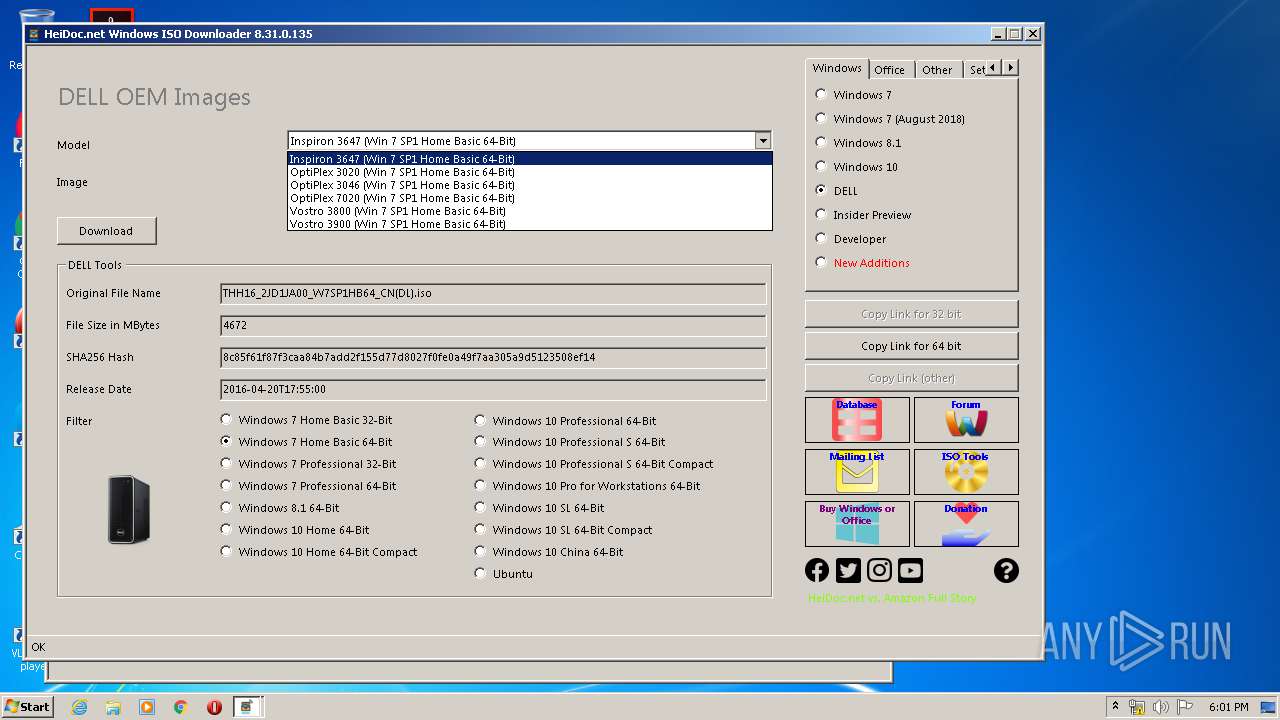
Task: Click Copy Link for 64 bit
Action: (911, 346)
